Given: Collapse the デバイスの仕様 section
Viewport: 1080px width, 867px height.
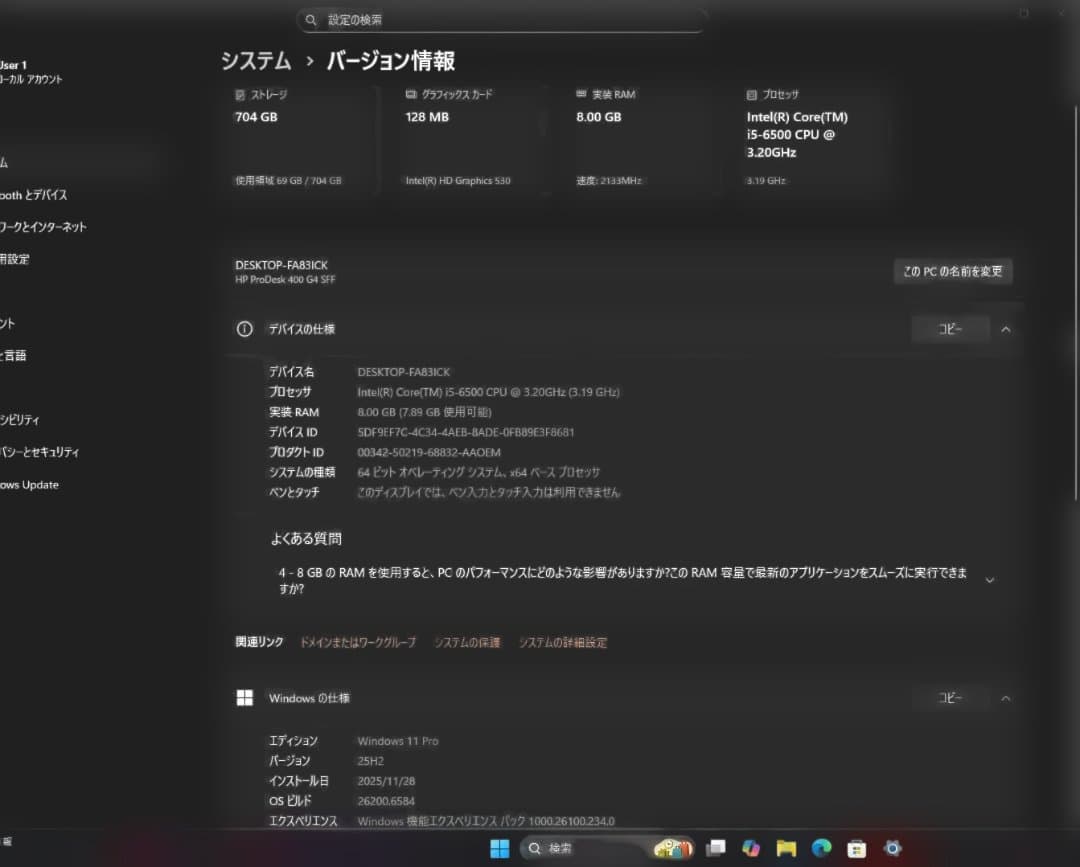Looking at the screenshot, I should point(1006,328).
